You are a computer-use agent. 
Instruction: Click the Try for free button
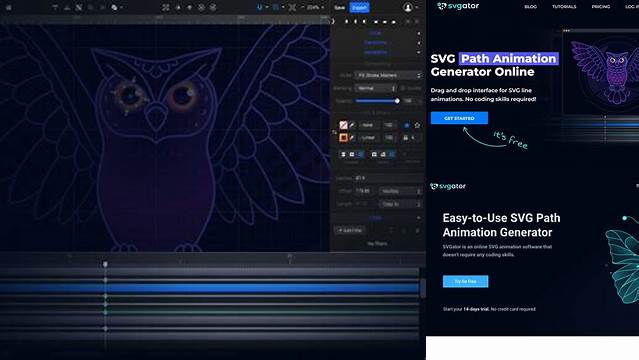(x=465, y=281)
